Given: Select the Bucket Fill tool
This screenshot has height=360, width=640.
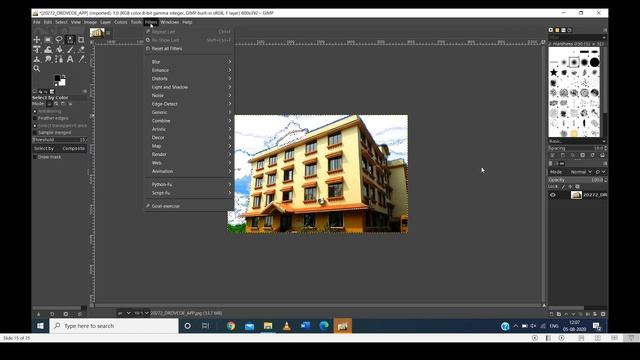Looking at the screenshot, I should coord(59,49).
